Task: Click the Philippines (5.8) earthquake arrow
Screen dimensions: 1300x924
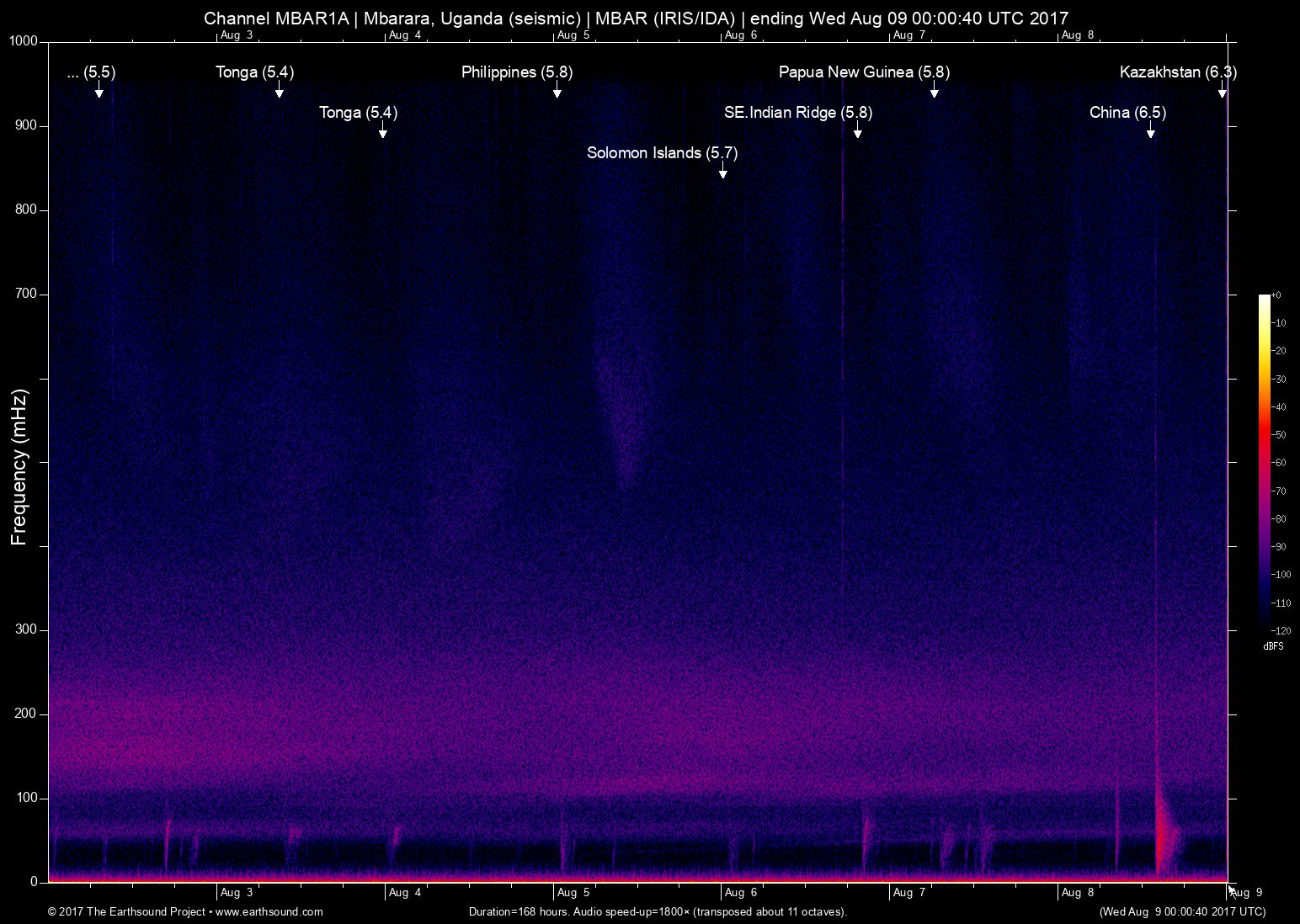Action: tap(557, 94)
